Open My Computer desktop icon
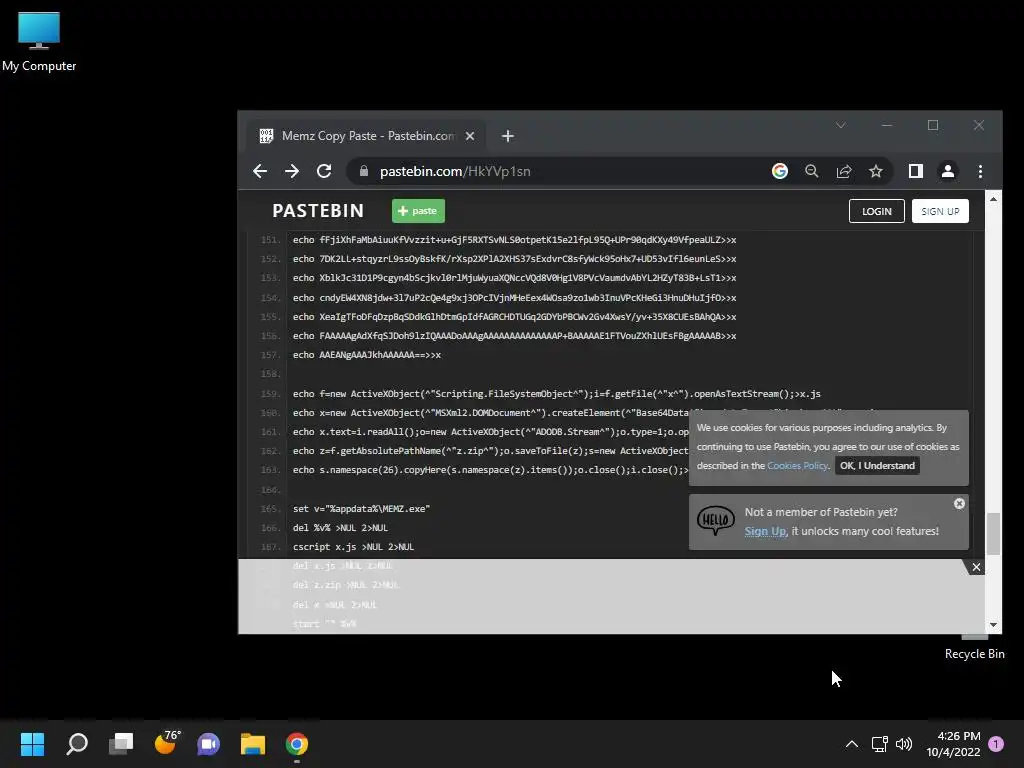1024x768 pixels. (x=39, y=41)
